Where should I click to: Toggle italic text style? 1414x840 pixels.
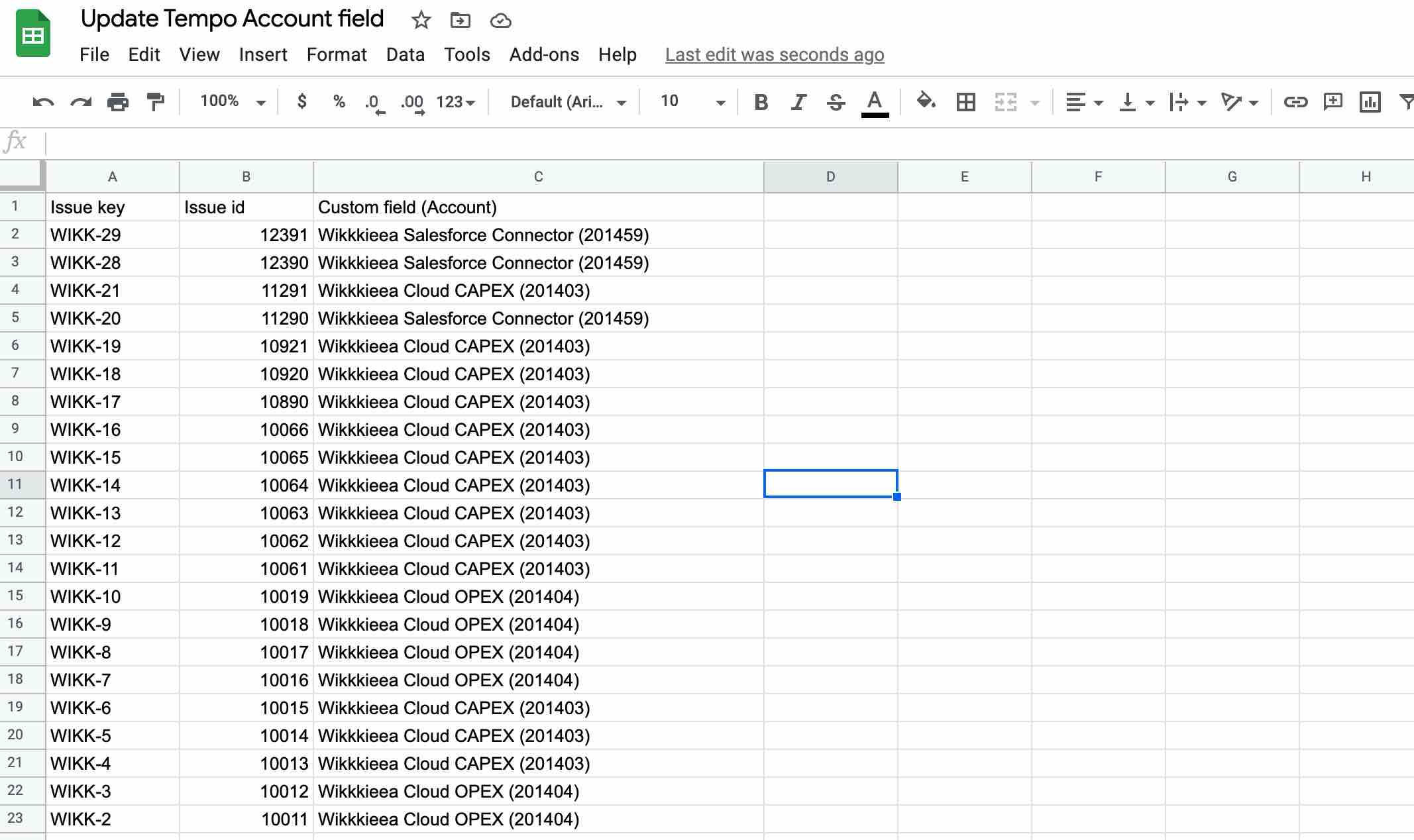[798, 102]
